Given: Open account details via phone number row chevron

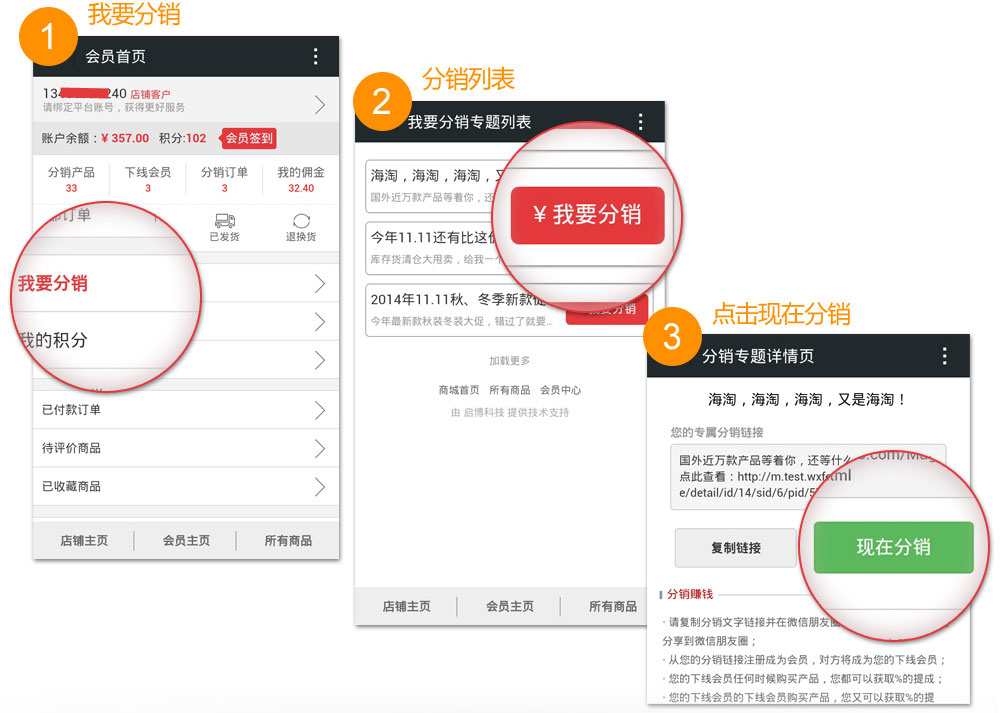Looking at the screenshot, I should pyautogui.click(x=319, y=104).
